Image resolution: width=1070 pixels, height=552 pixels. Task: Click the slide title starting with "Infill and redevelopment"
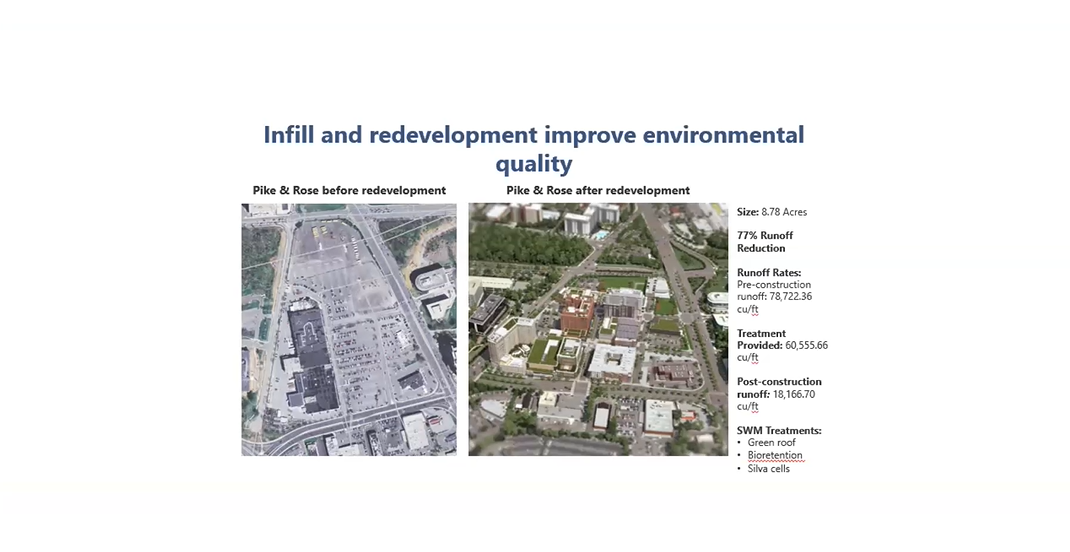[533, 135]
